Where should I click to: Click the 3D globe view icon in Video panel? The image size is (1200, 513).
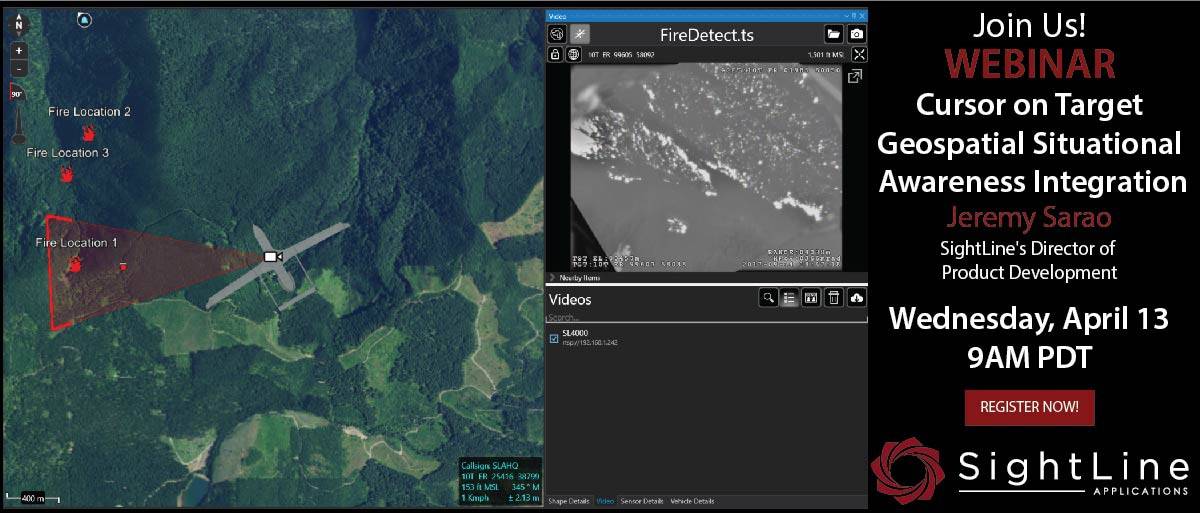[x=558, y=34]
